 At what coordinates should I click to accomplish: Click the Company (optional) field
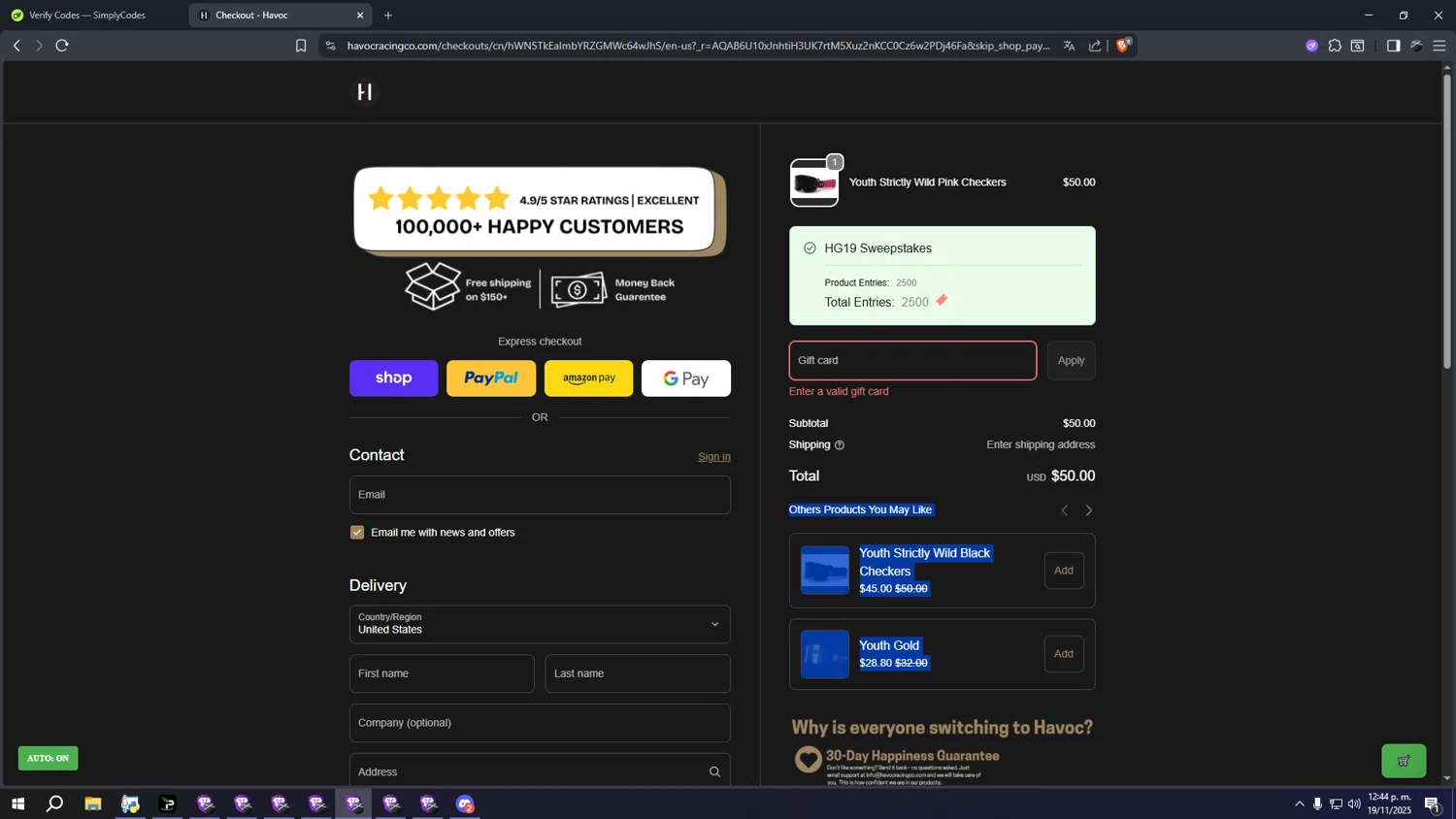[540, 723]
